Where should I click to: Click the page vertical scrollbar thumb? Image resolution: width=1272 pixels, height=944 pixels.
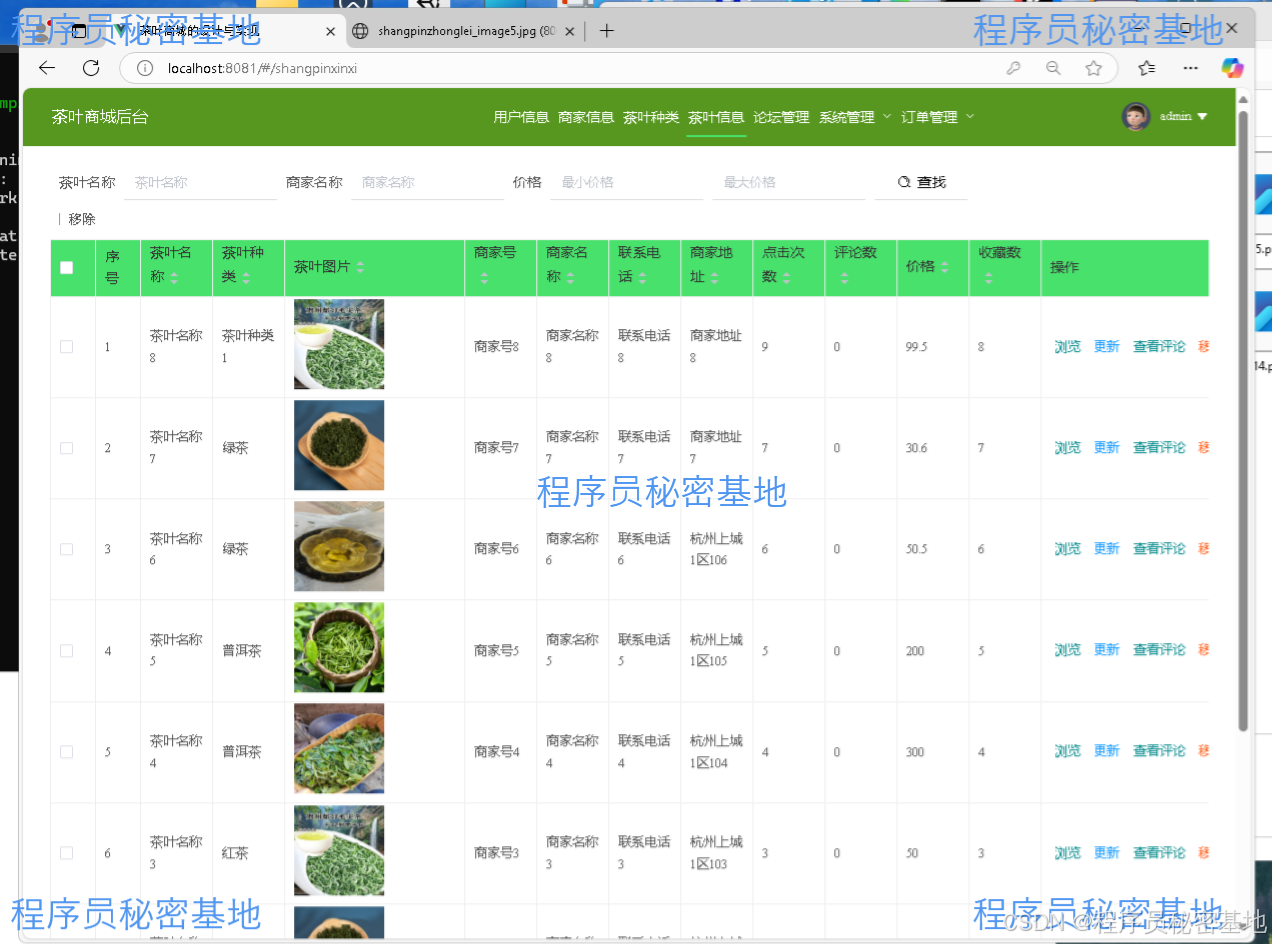tap(1243, 420)
